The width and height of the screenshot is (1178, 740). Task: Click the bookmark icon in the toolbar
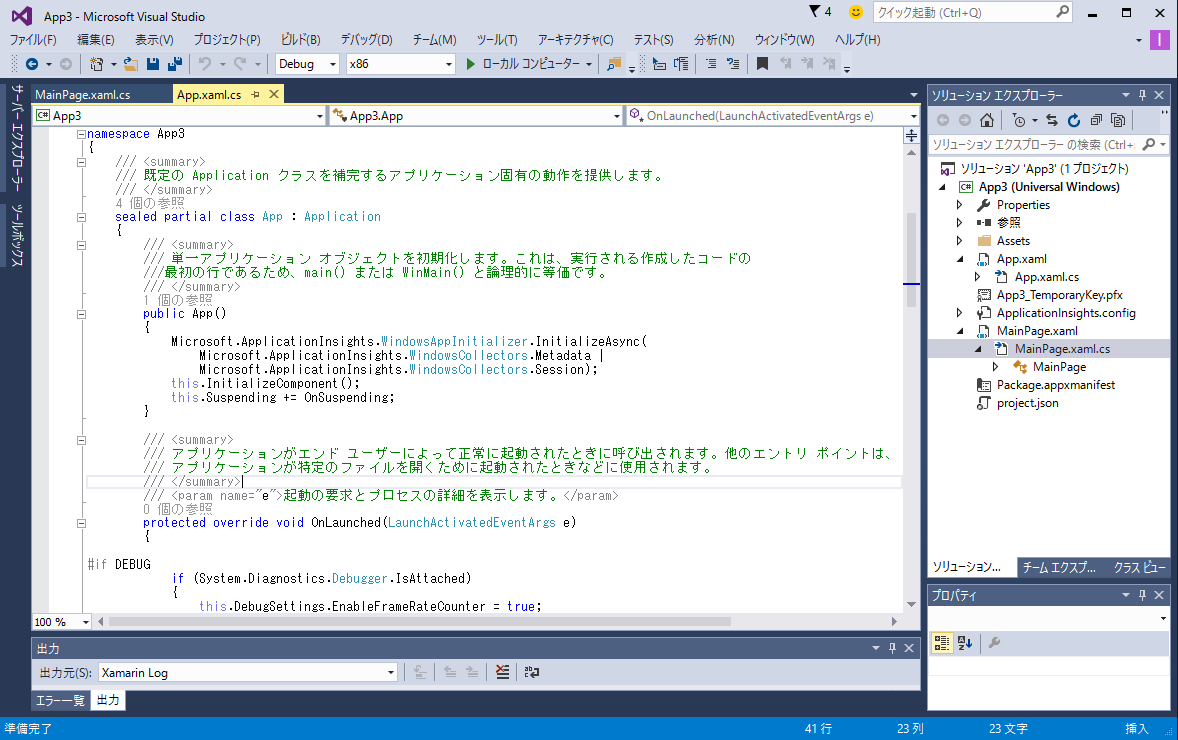tap(762, 64)
